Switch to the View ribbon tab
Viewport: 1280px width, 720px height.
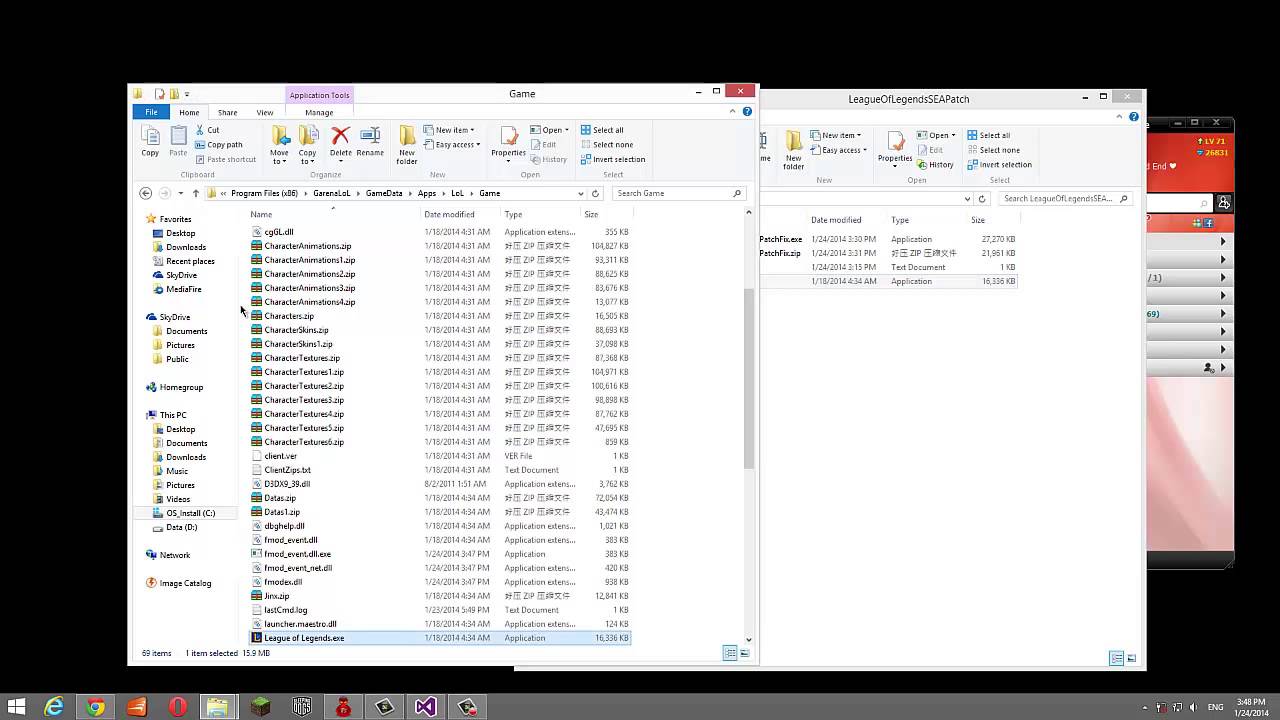(x=265, y=112)
